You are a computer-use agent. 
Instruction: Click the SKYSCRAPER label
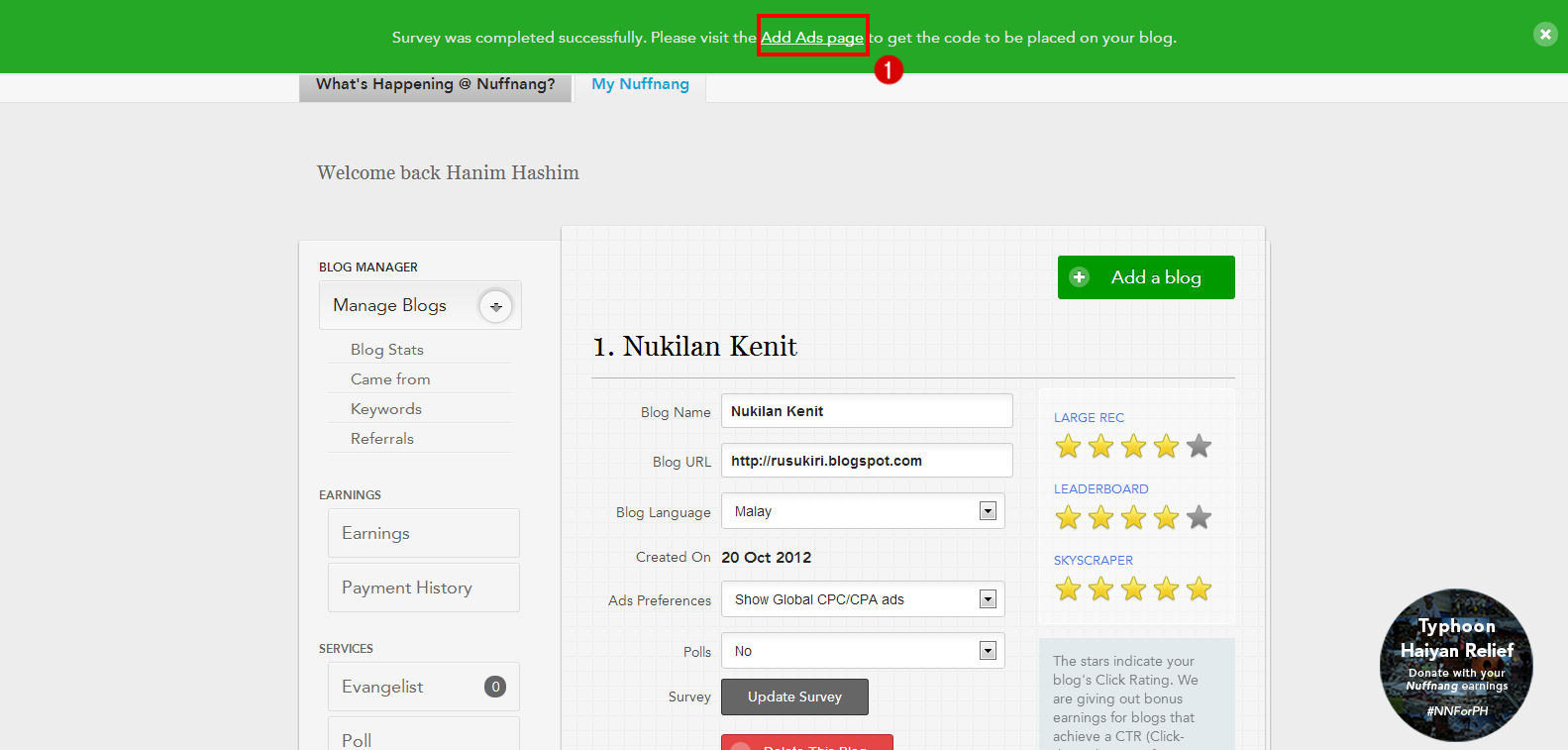pyautogui.click(x=1093, y=561)
